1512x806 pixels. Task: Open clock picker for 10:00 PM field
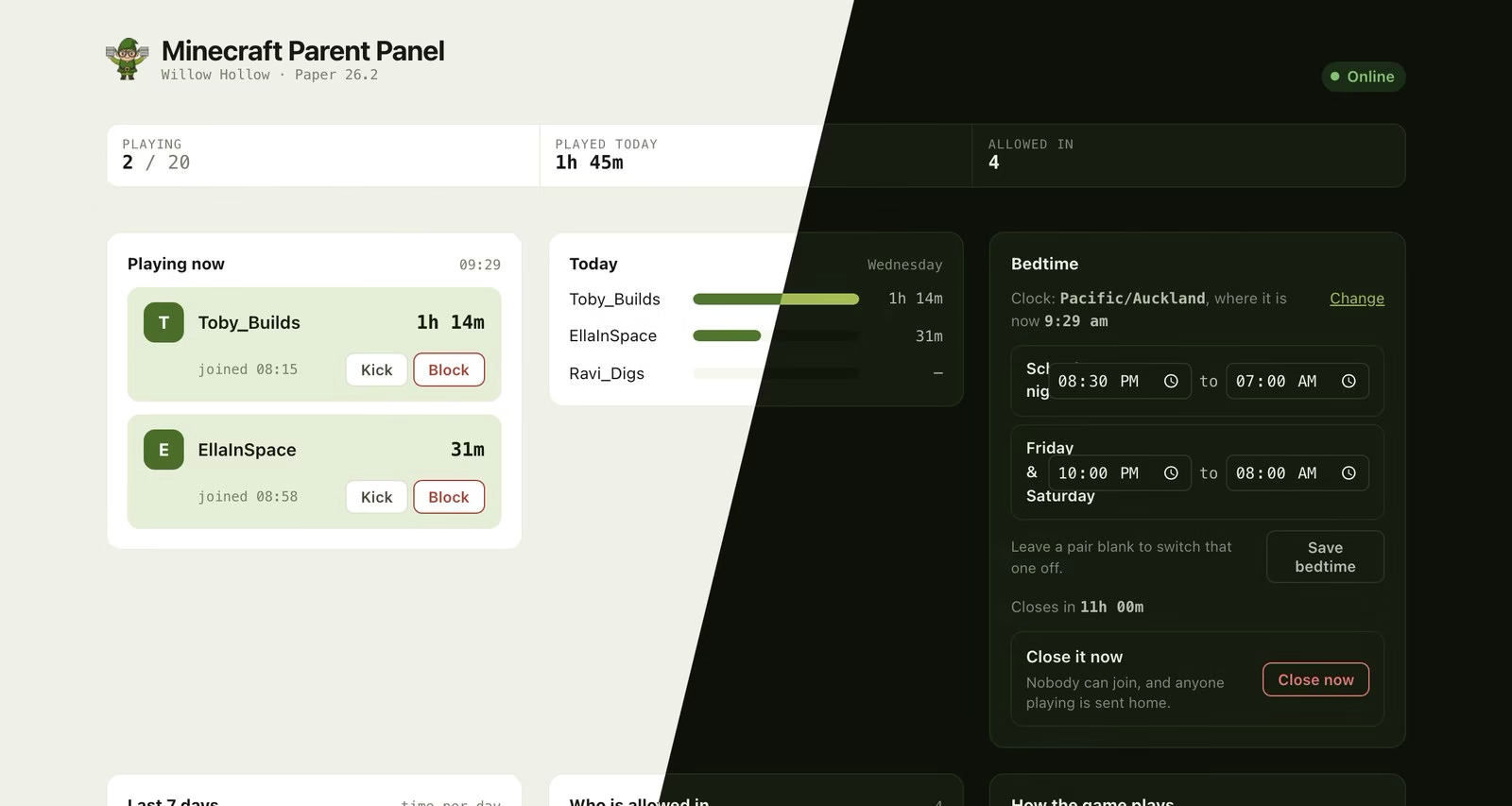coord(1171,472)
